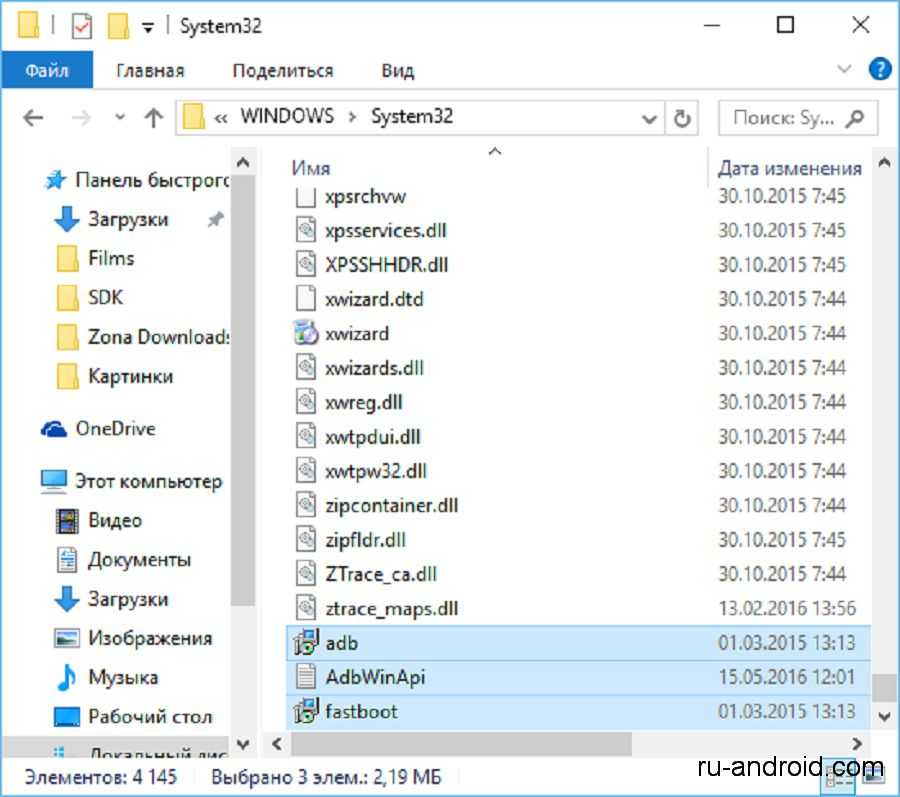This screenshot has width=900, height=797.
Task: Sort files by the Имя column header
Action: tap(312, 168)
